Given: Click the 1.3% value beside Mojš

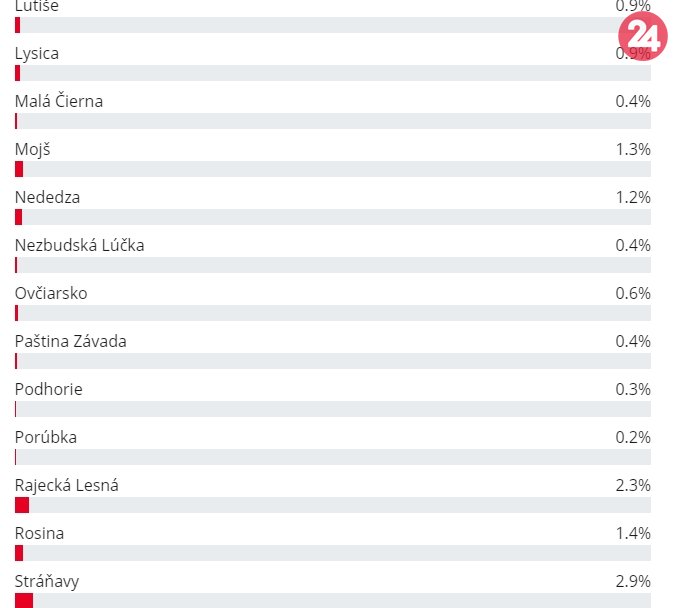Looking at the screenshot, I should 634,149.
